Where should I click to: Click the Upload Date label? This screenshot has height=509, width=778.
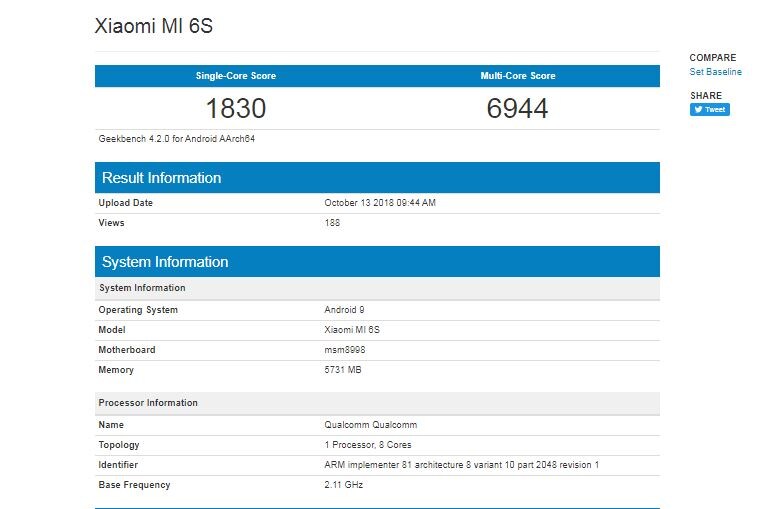click(x=126, y=203)
